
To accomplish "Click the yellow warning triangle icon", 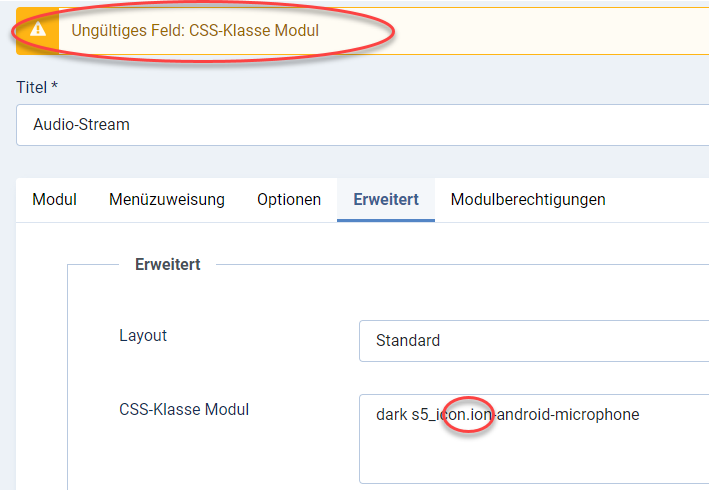I will point(38,29).
